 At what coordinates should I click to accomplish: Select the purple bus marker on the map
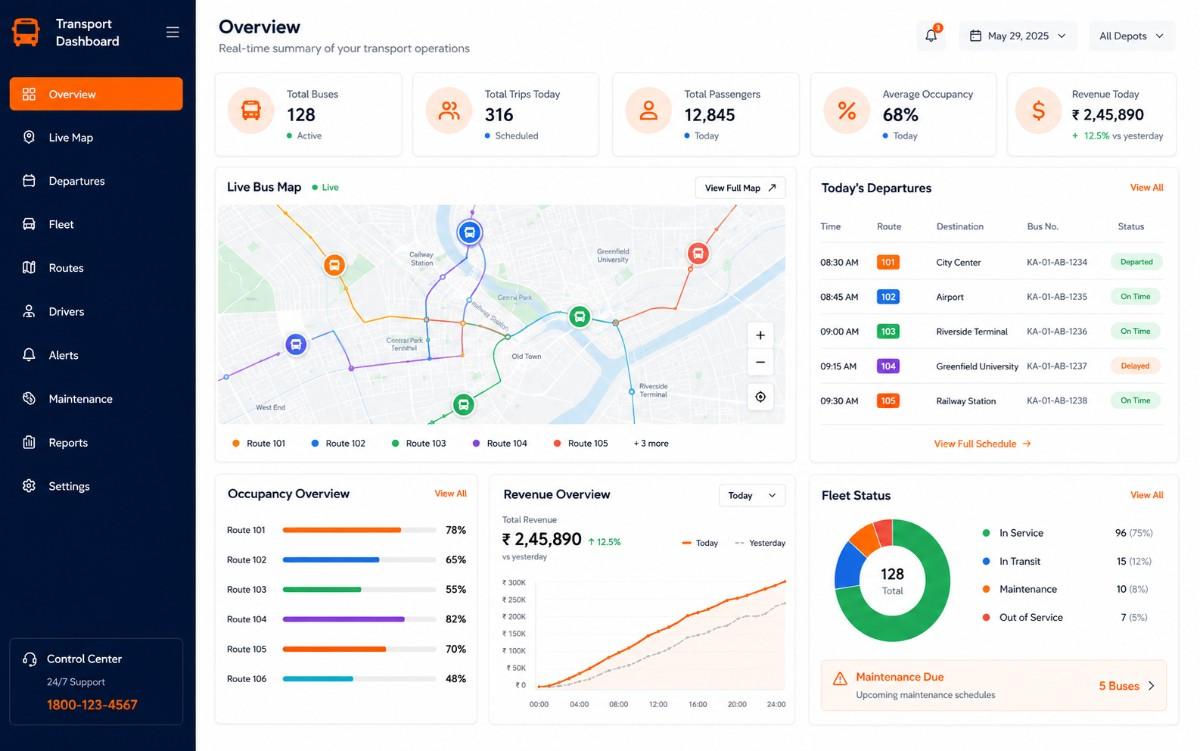coord(295,344)
